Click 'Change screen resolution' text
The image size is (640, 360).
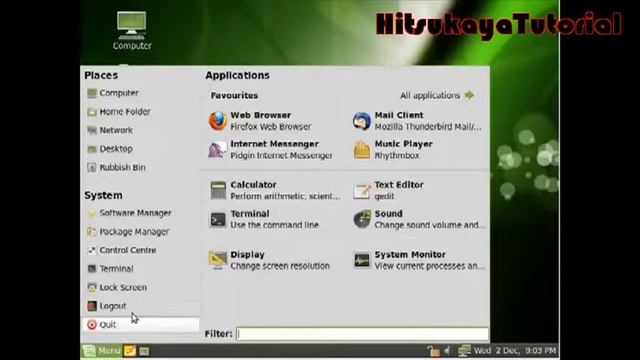pos(280,266)
